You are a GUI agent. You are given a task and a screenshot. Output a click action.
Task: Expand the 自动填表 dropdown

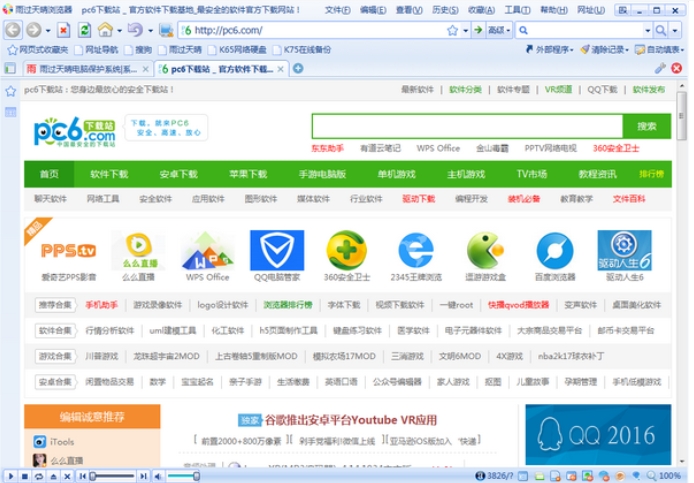tap(659, 50)
